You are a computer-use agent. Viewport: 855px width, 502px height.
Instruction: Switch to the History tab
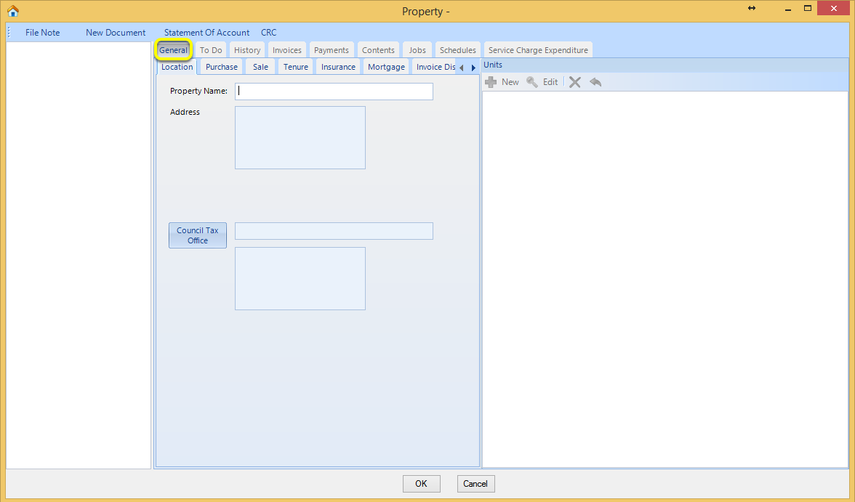point(247,50)
